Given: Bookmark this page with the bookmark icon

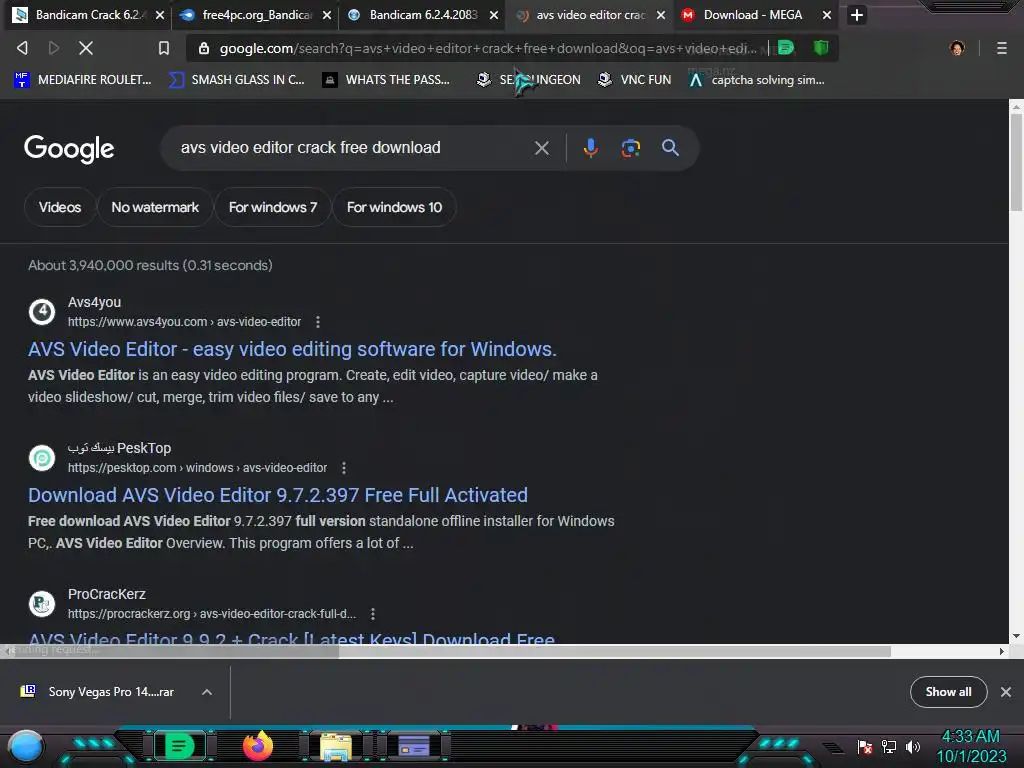Looking at the screenshot, I should click(164, 48).
